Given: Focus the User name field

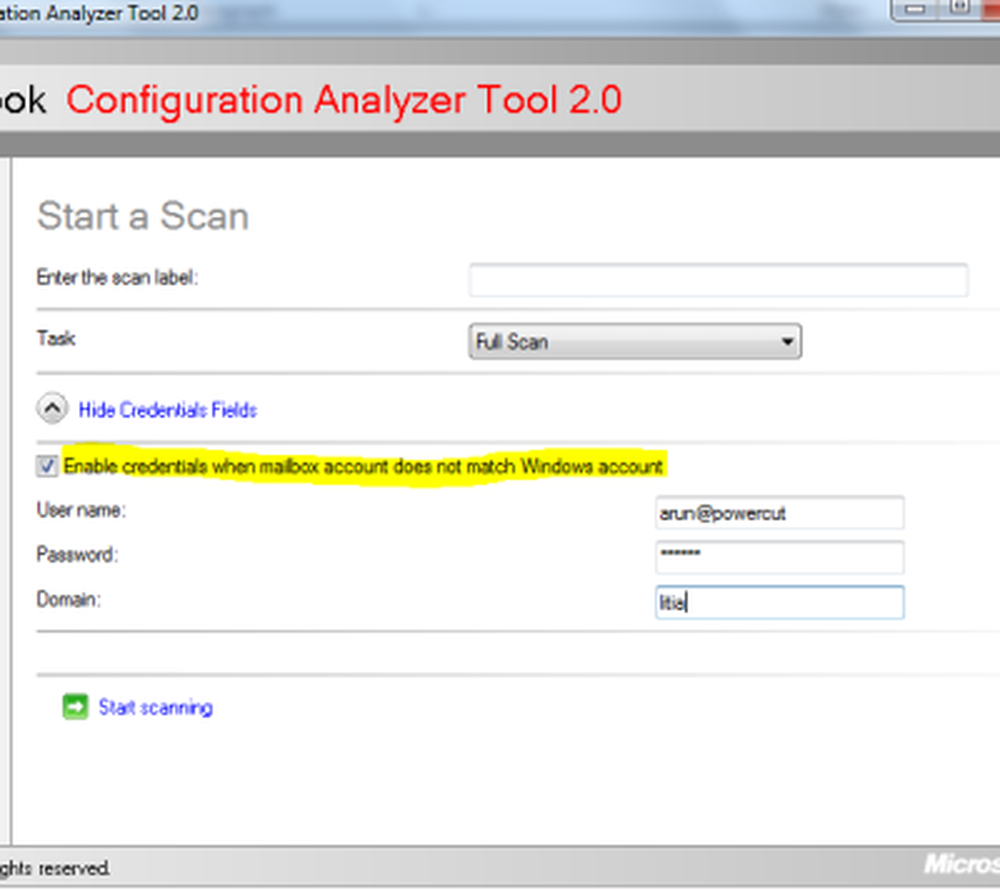Looking at the screenshot, I should point(779,513).
